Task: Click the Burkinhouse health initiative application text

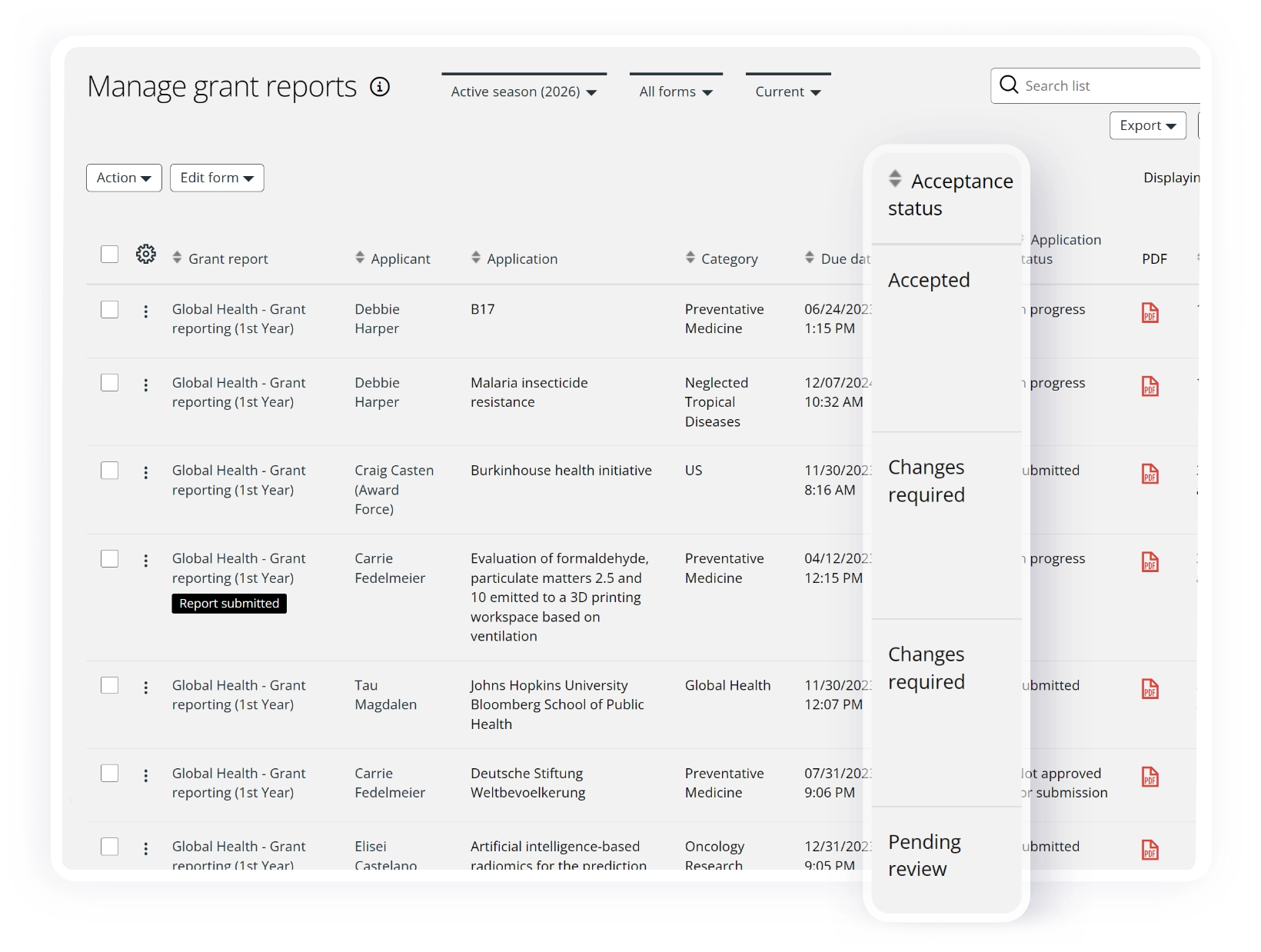Action: tap(561, 471)
